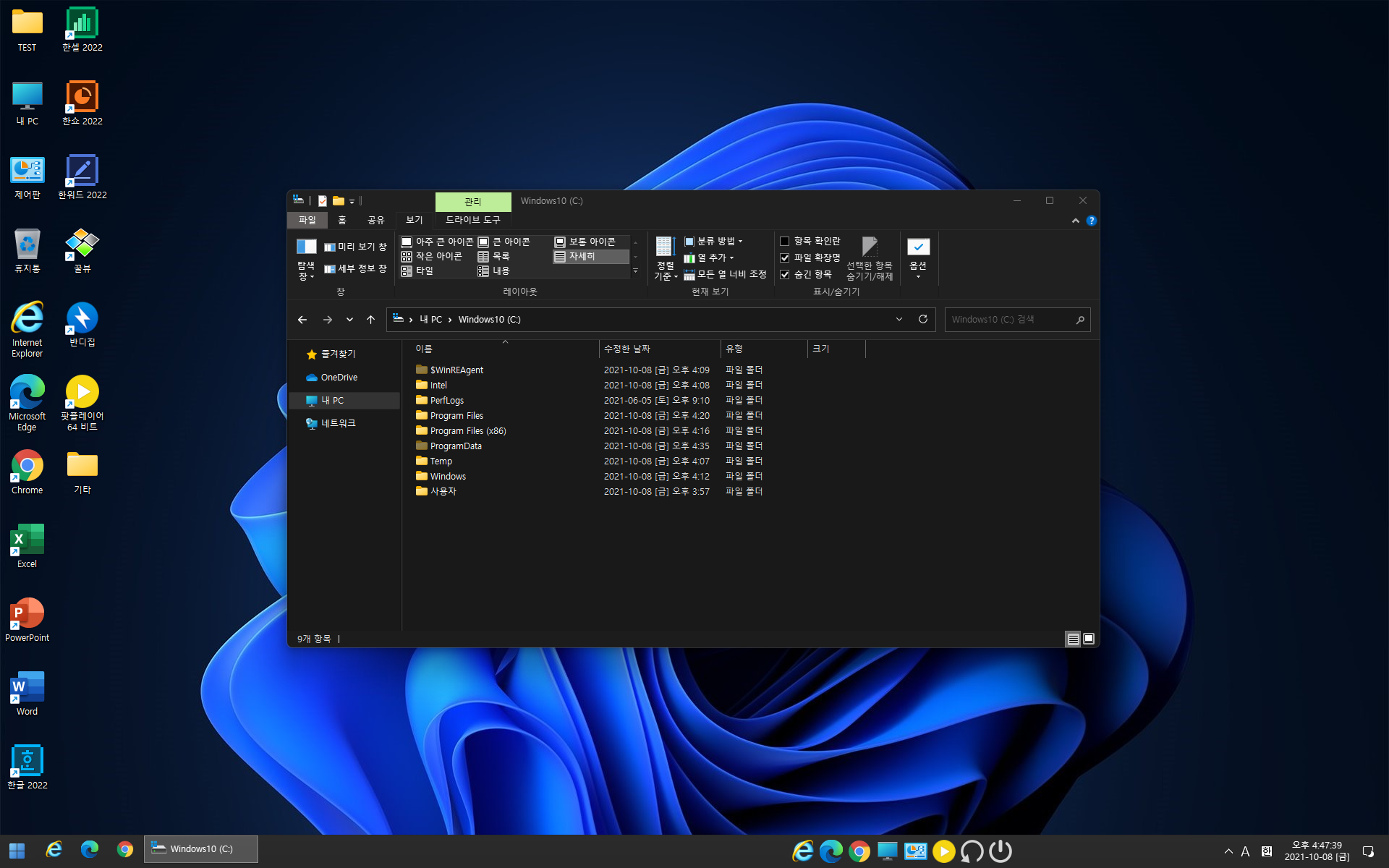Screen dimensions: 1389x868
Task: Open Sort by (정렬 기준) menu
Action: coord(666,259)
